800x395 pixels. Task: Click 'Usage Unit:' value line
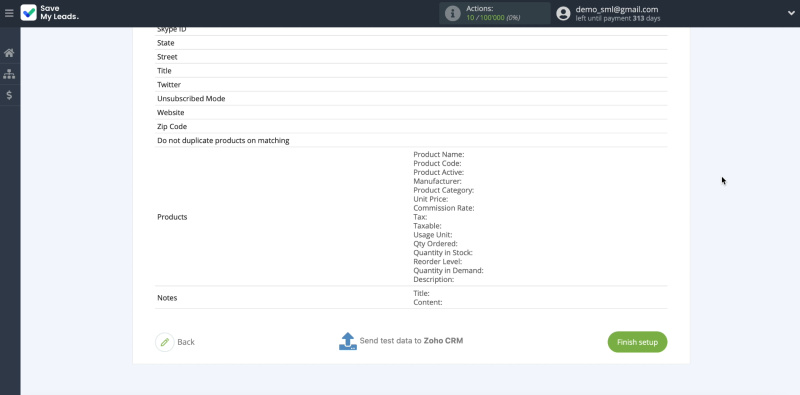click(x=433, y=235)
